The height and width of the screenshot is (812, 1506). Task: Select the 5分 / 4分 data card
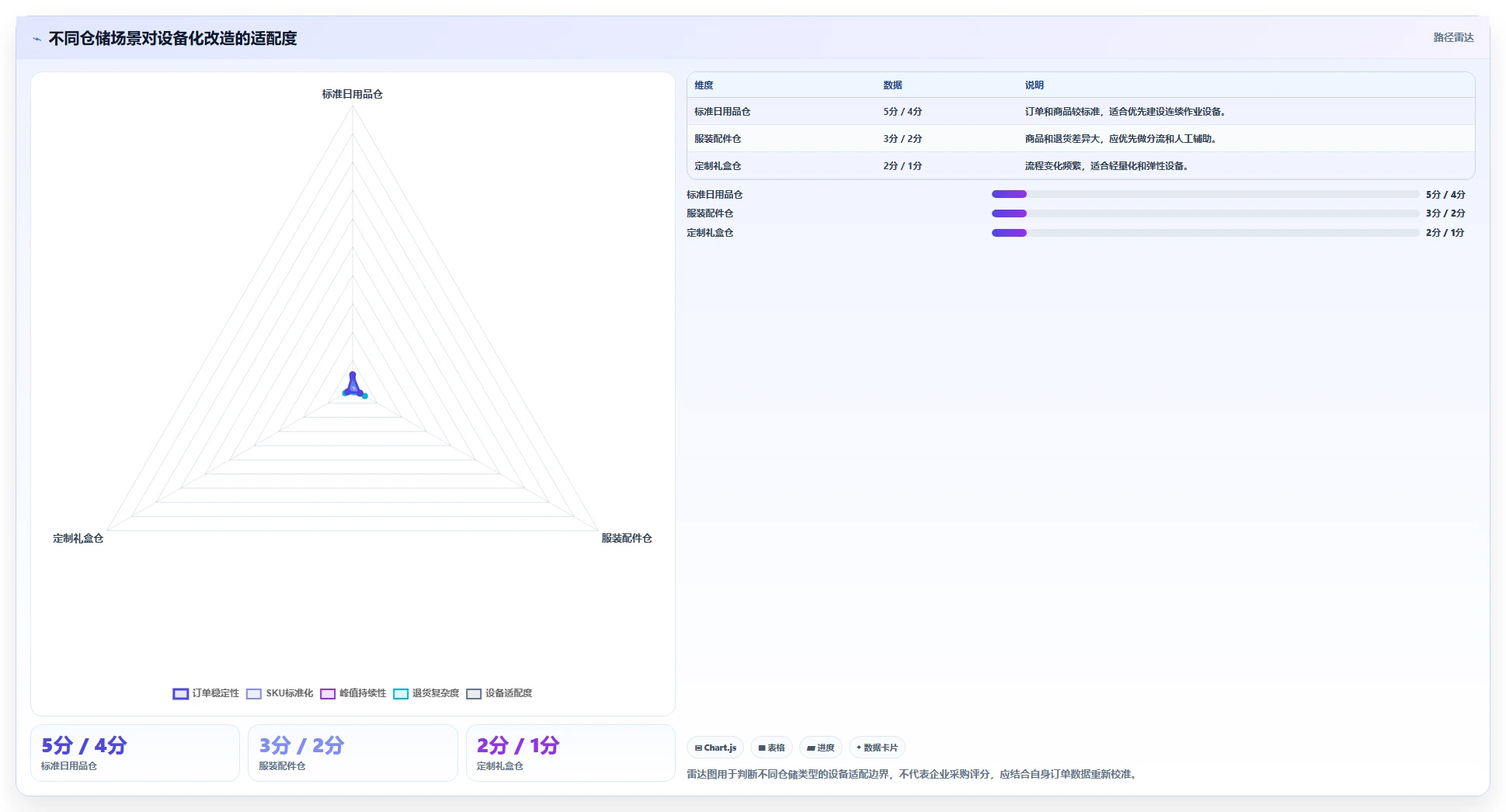[135, 753]
